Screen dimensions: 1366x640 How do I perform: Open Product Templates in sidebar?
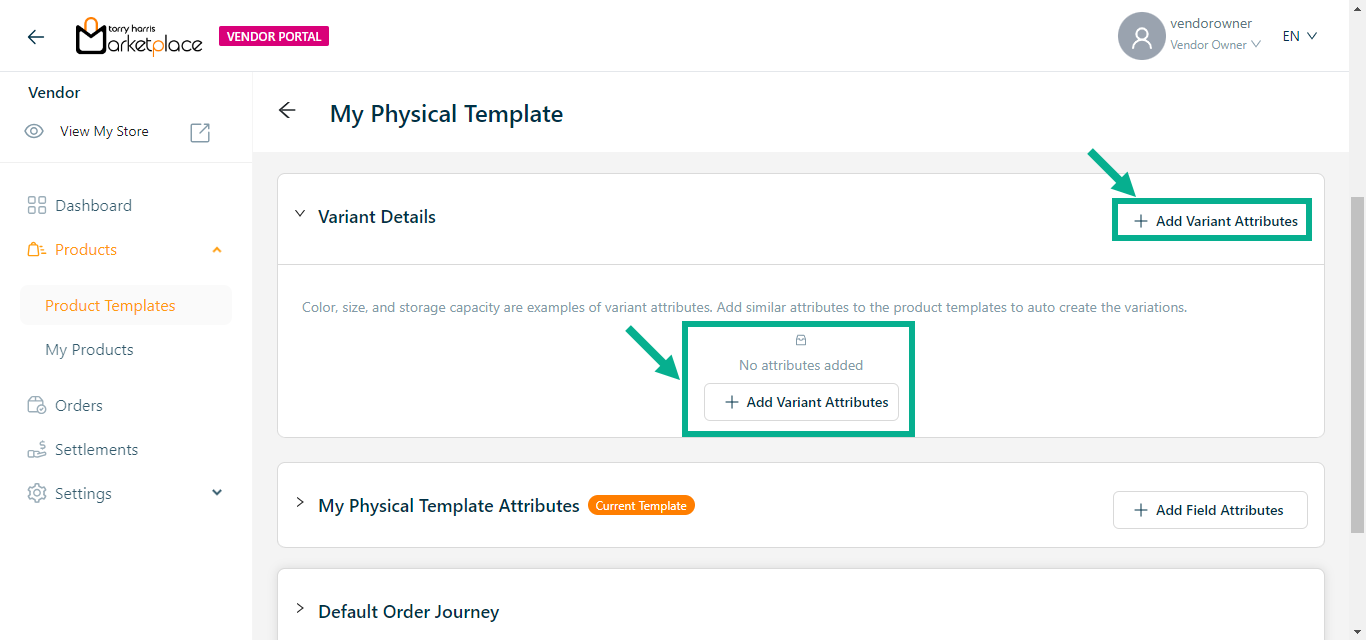[110, 306]
